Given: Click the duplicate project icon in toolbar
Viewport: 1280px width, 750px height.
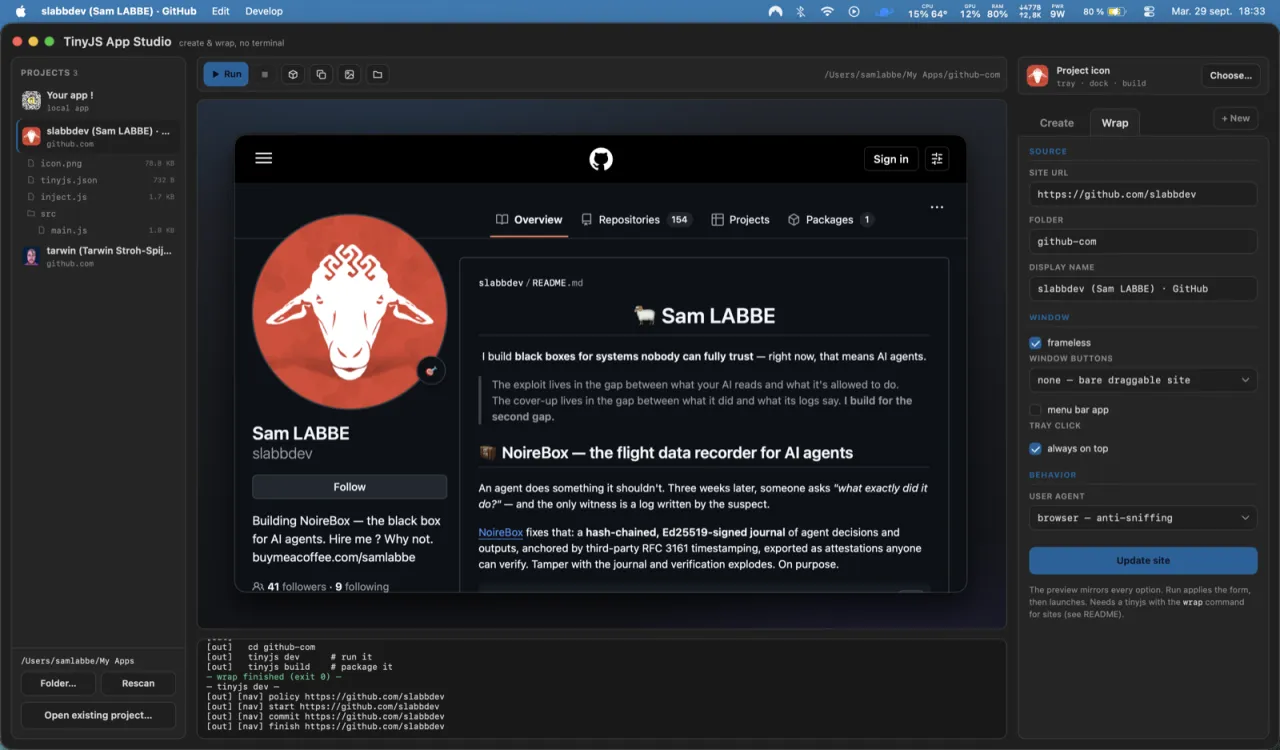Looking at the screenshot, I should [321, 74].
